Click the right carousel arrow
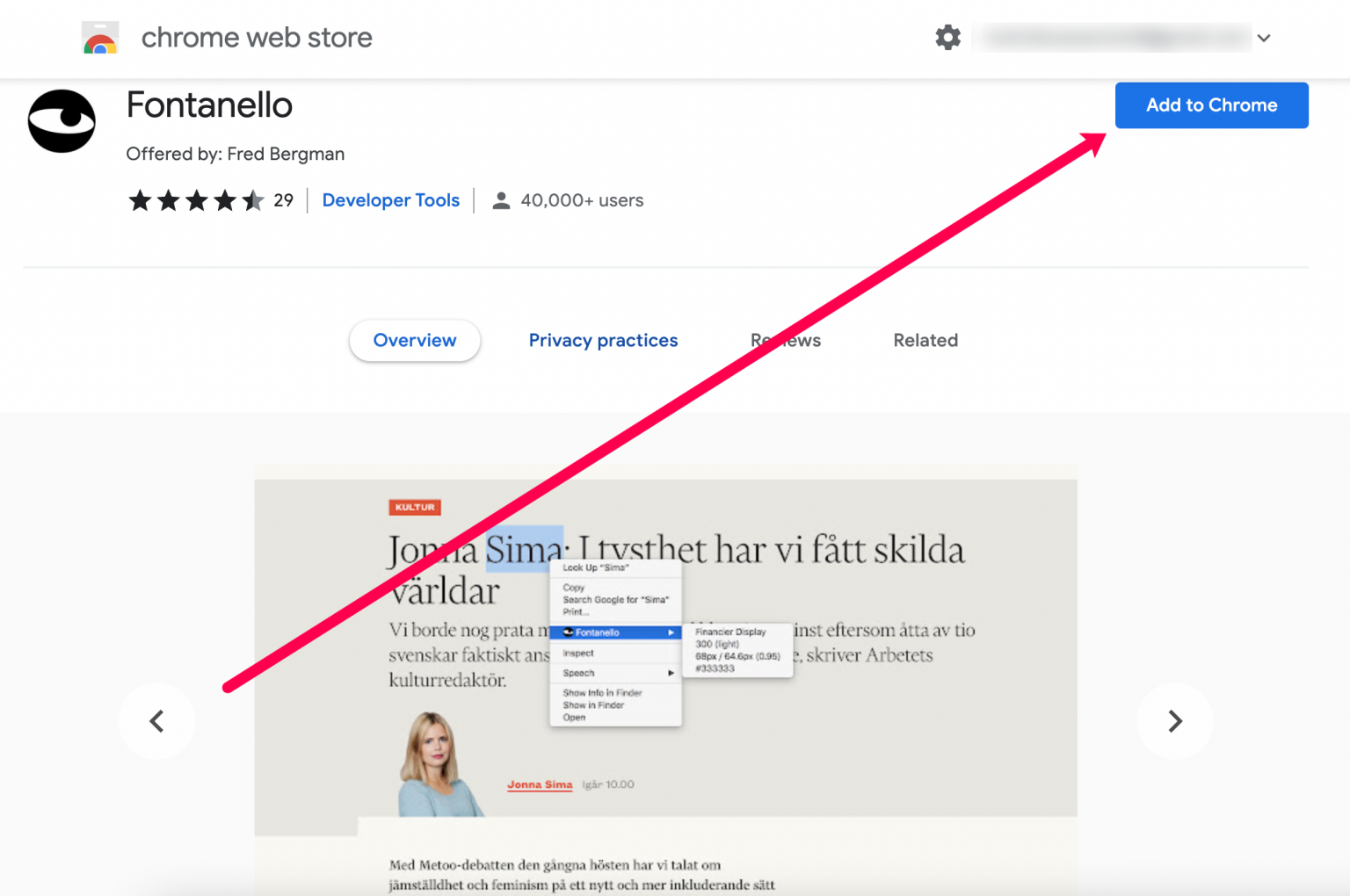This screenshot has height=896, width=1350. [1174, 720]
